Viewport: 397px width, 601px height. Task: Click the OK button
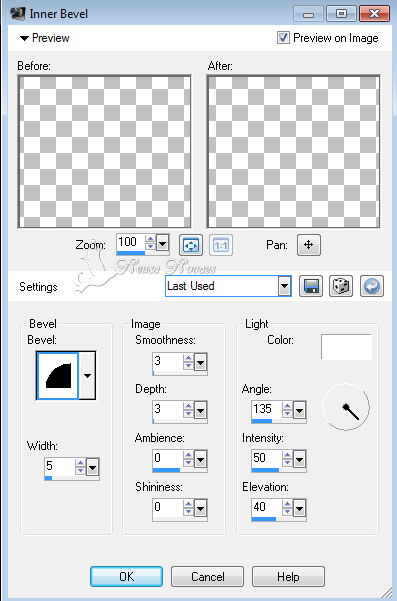[x=126, y=576]
